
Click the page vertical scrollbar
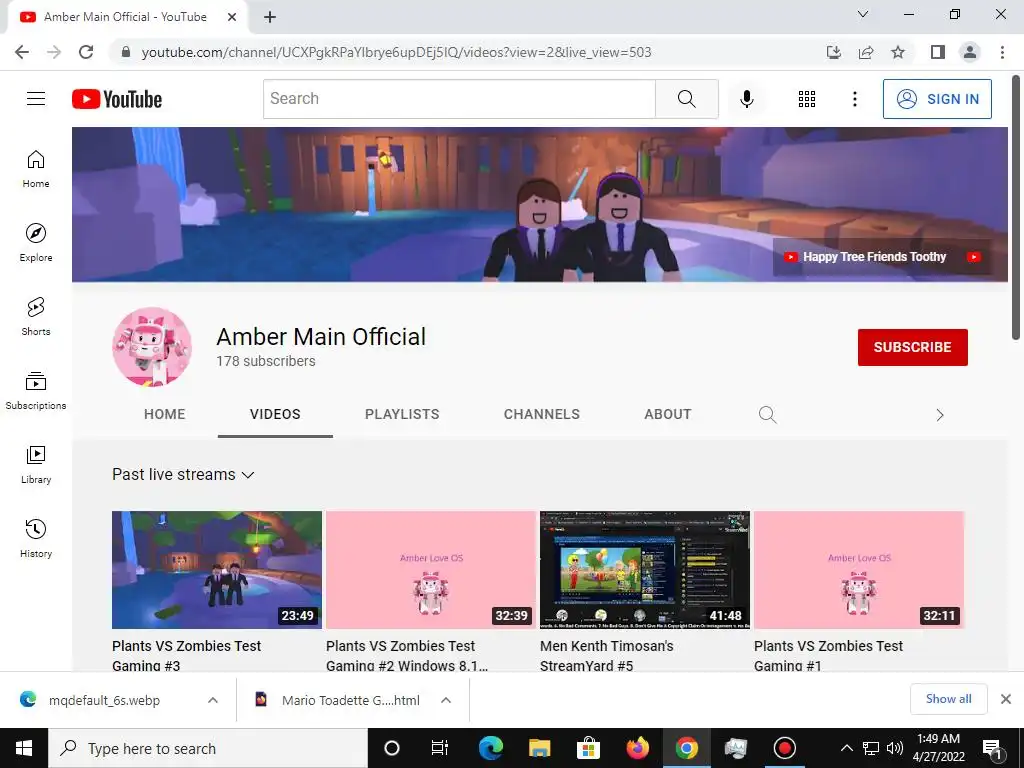[x=1016, y=209]
